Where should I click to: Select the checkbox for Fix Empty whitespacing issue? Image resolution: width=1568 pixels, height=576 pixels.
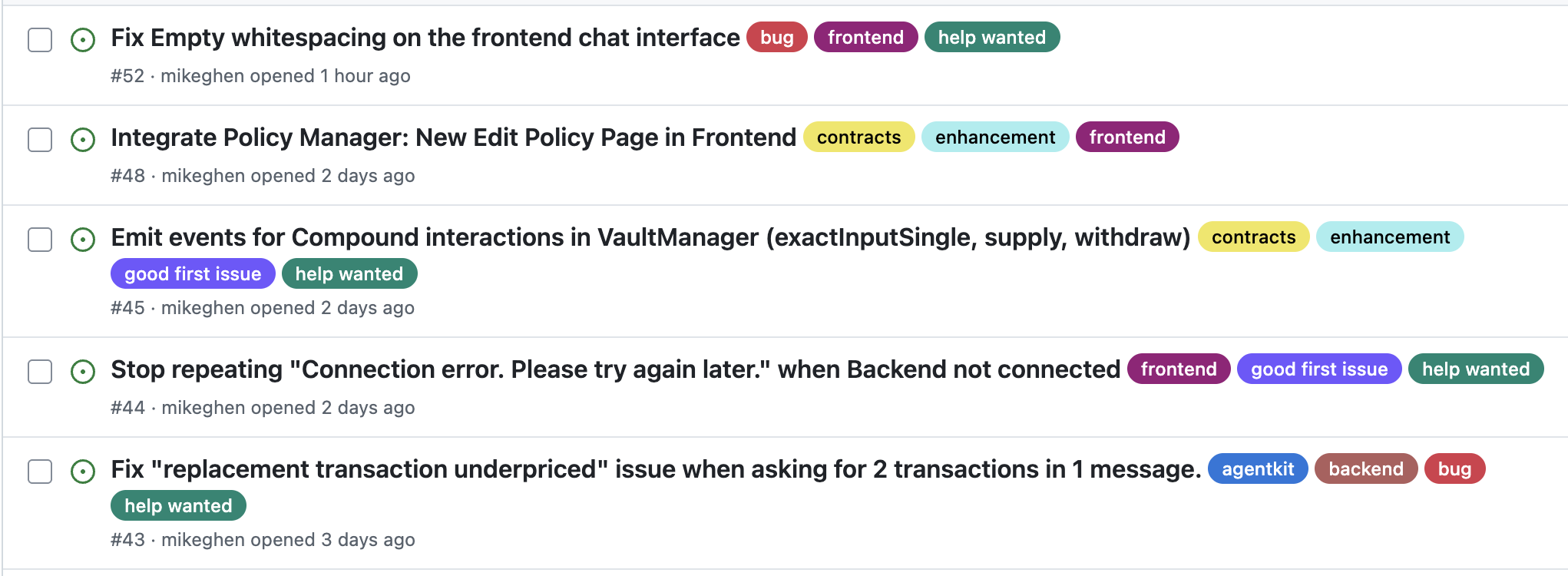(x=40, y=40)
